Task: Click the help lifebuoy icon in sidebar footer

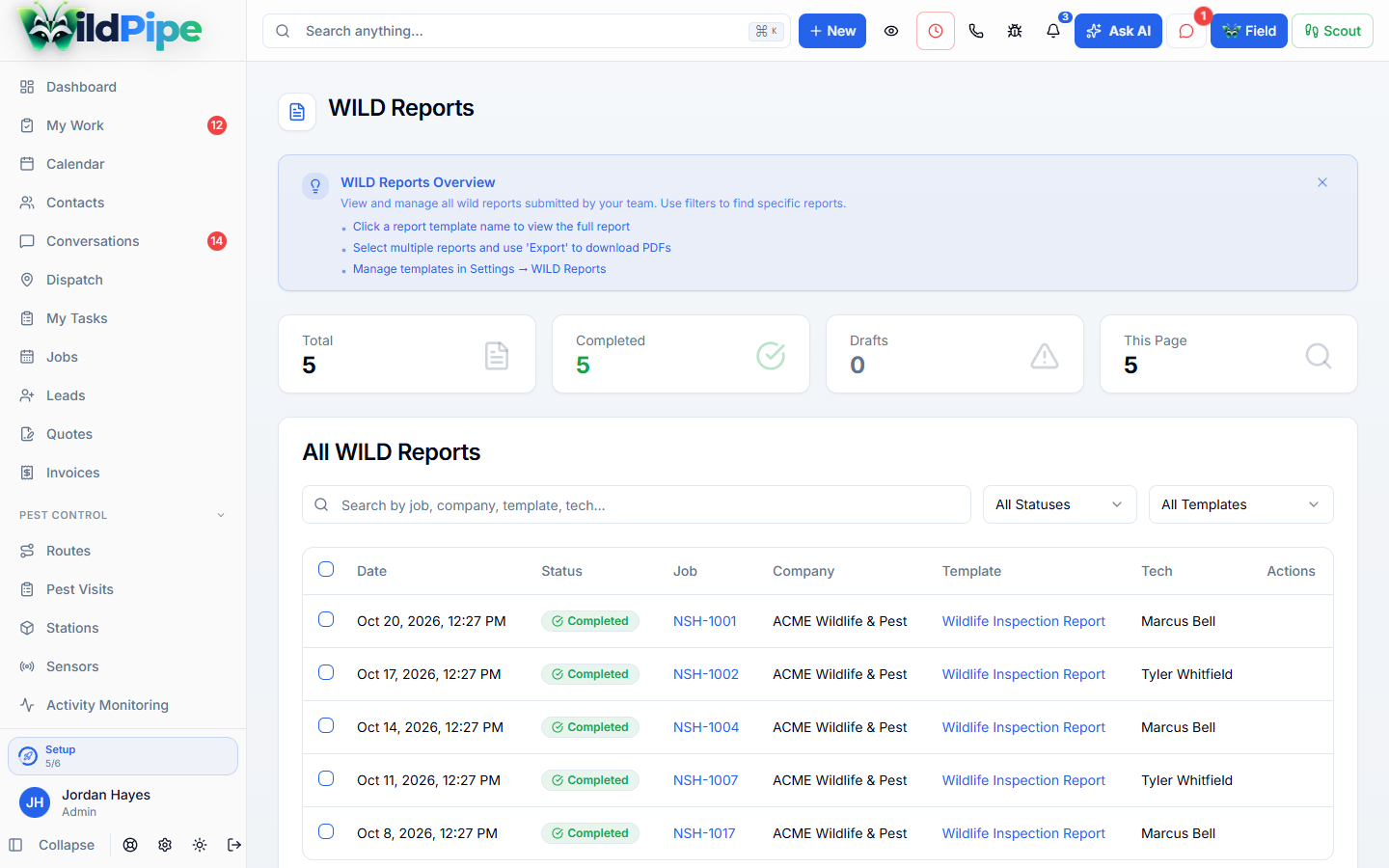Action: click(130, 845)
